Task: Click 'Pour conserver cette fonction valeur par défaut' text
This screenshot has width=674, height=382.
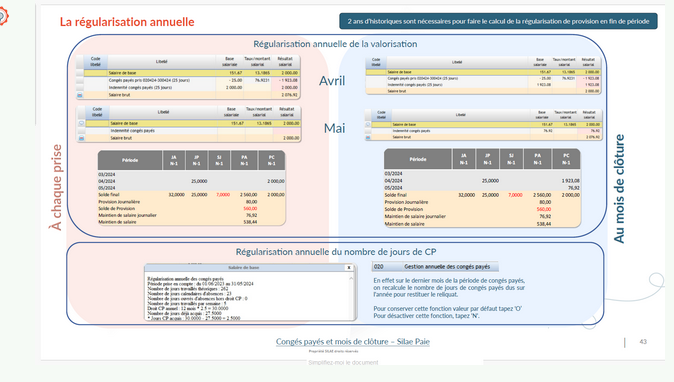Action: (447, 309)
